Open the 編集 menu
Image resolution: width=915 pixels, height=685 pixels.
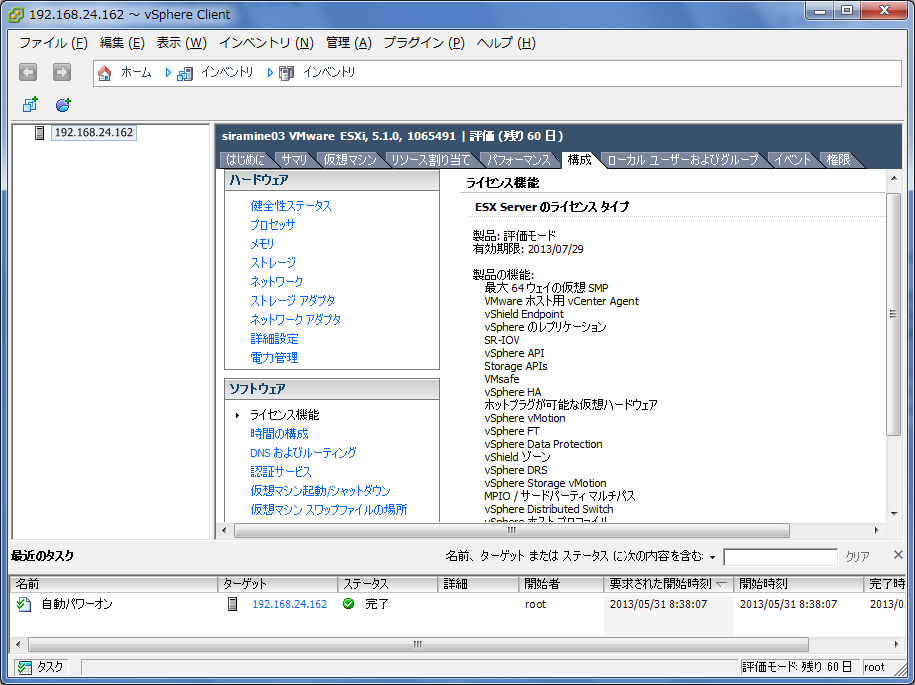[x=122, y=43]
